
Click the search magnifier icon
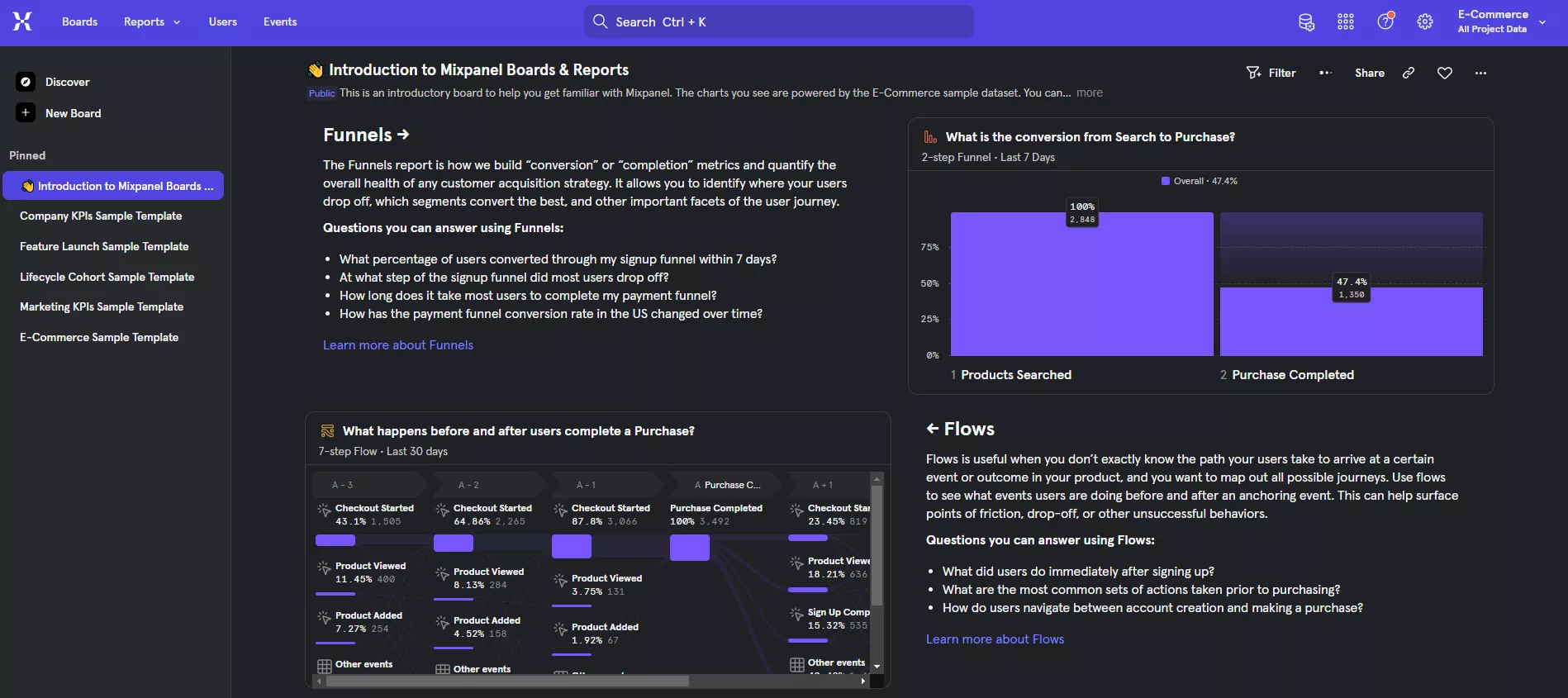[x=601, y=21]
